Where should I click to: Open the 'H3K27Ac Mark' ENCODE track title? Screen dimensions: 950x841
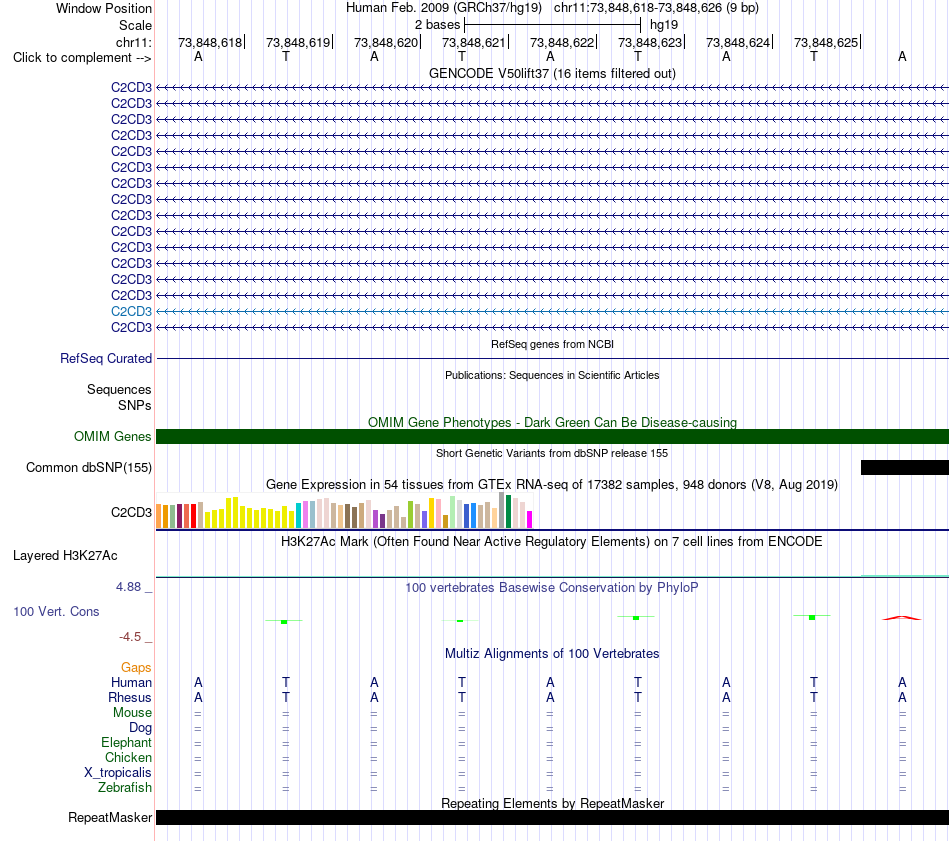552,542
